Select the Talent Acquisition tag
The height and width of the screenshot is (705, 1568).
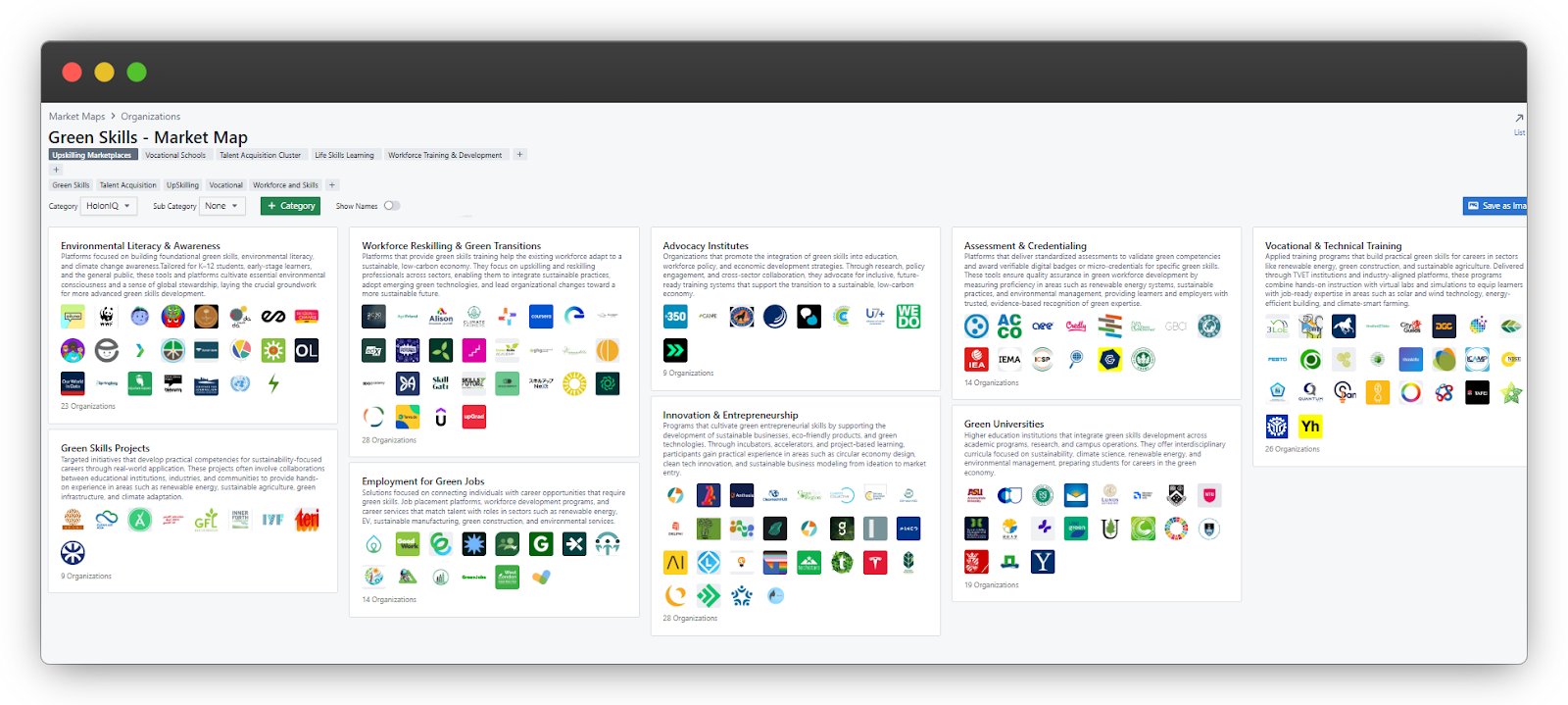(x=127, y=184)
